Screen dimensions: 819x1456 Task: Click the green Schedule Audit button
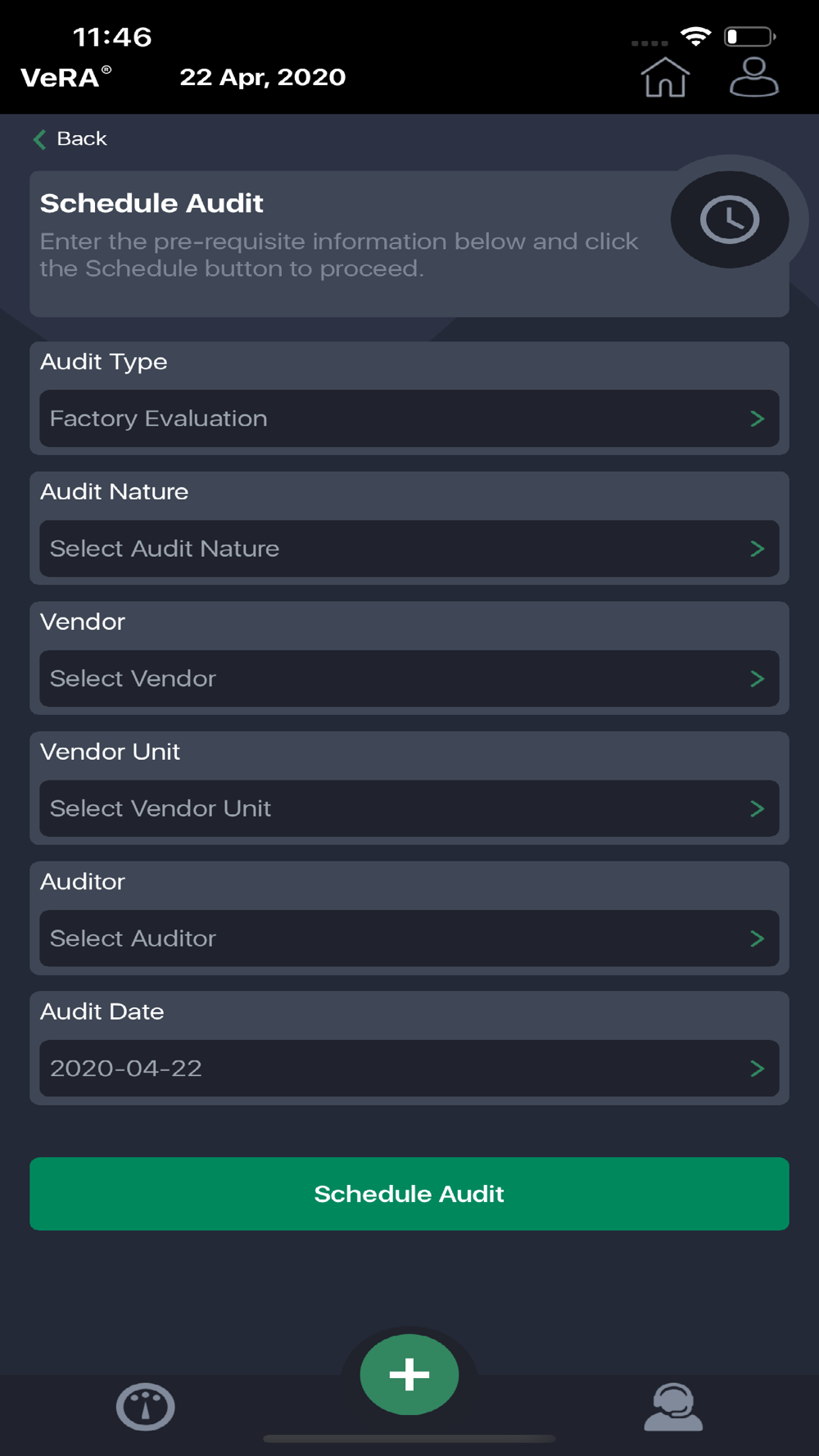coord(409,1194)
